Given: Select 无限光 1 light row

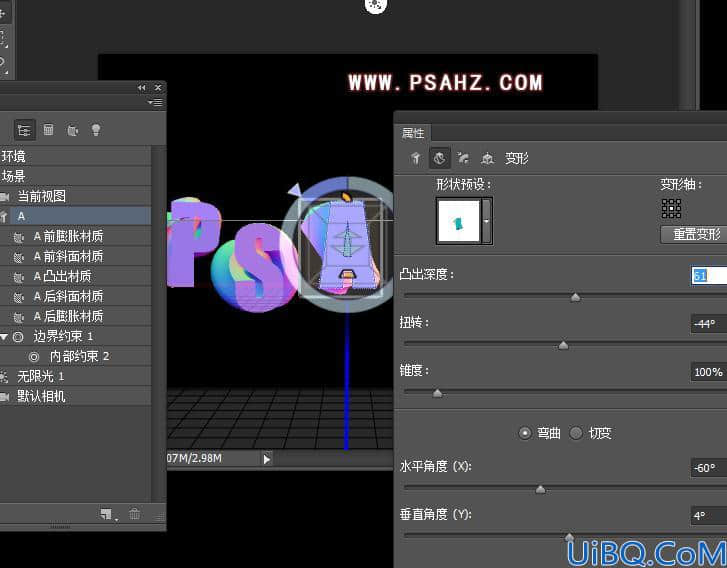Looking at the screenshot, I should pos(75,377).
